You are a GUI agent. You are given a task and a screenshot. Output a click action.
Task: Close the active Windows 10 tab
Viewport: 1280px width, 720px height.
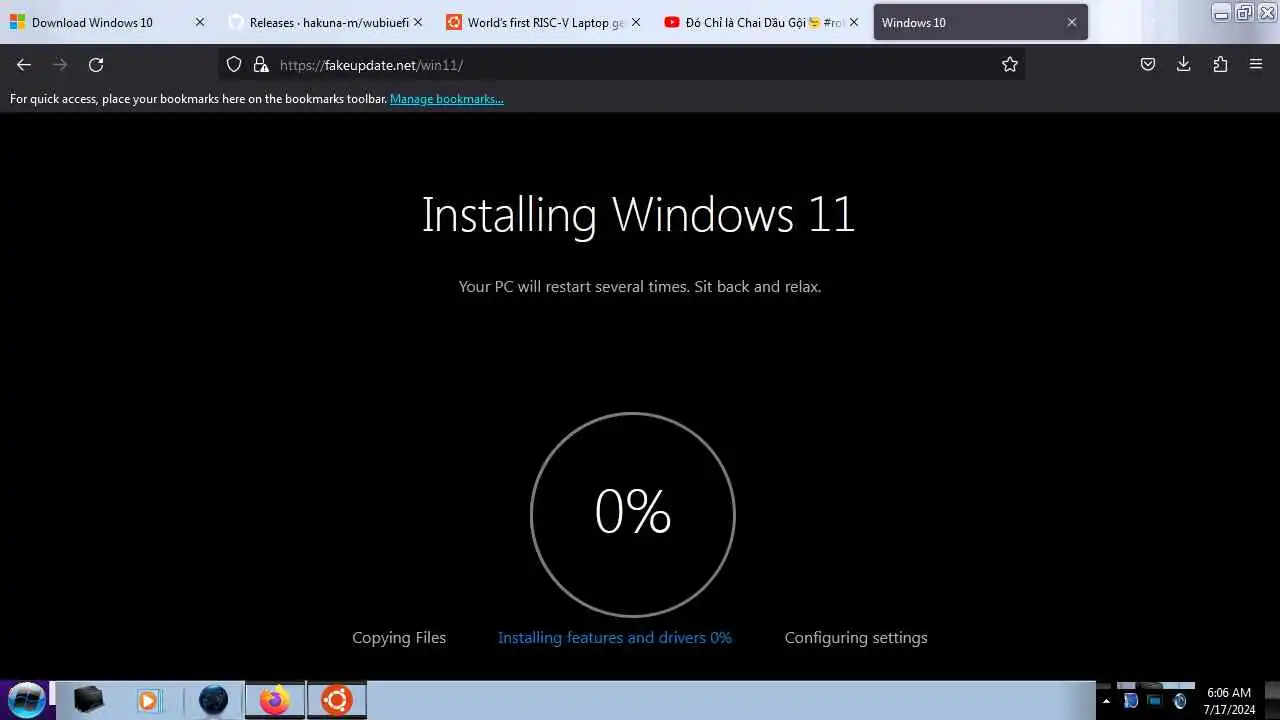coord(1072,22)
